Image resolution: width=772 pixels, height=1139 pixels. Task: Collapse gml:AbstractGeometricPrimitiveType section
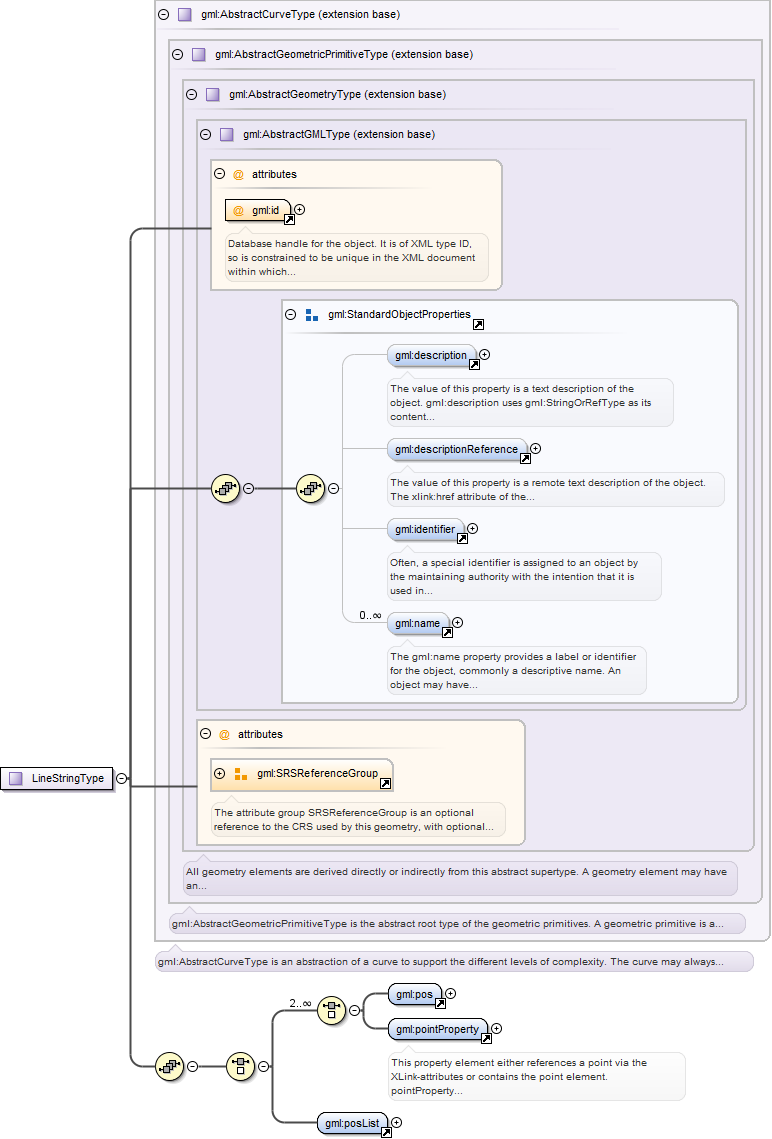pos(177,54)
